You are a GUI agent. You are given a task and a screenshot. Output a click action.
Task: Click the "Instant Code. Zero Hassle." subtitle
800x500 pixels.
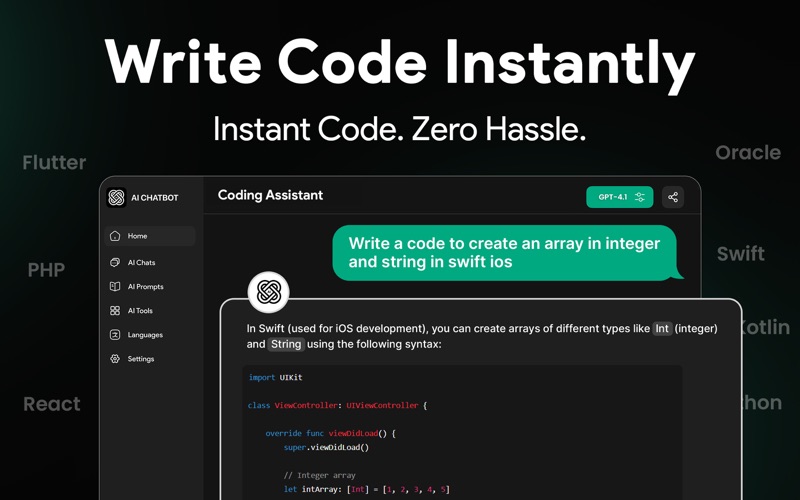(x=399, y=129)
